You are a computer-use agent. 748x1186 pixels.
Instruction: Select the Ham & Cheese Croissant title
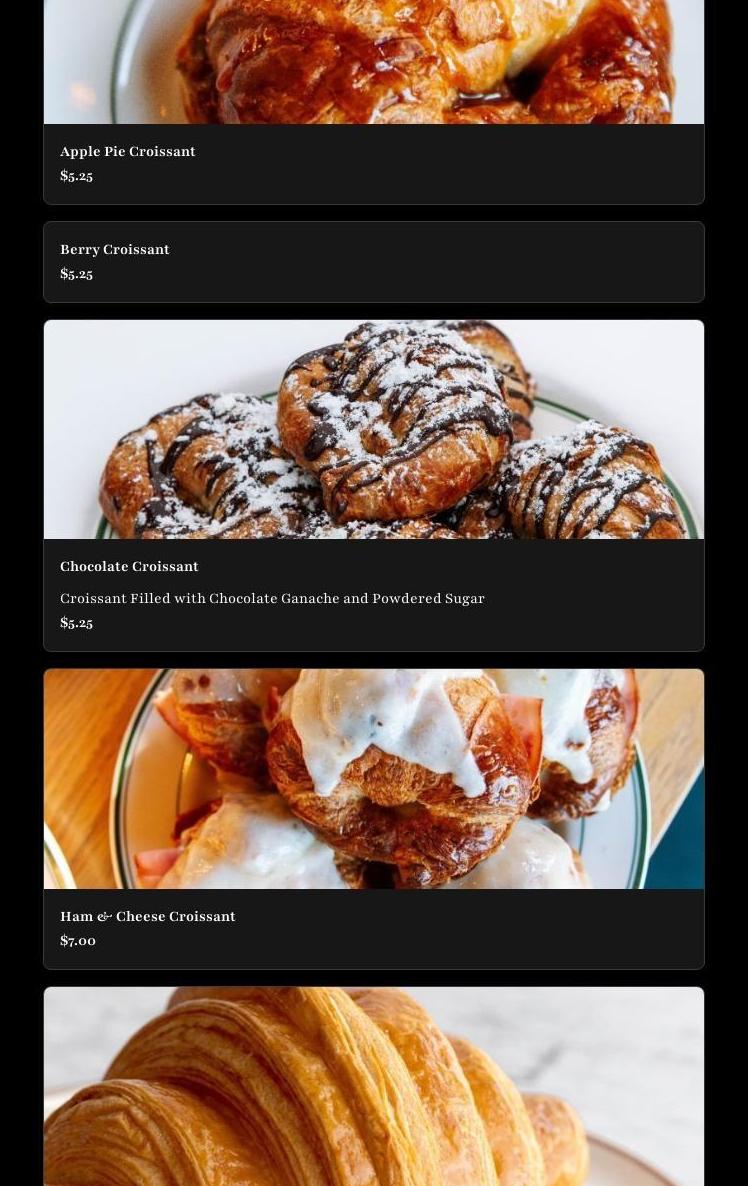click(147, 916)
